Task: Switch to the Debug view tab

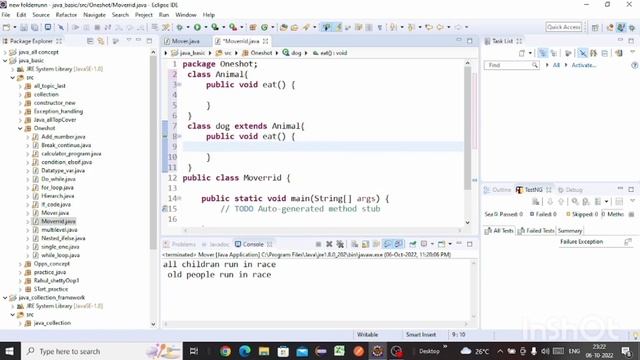Action: 570,190
